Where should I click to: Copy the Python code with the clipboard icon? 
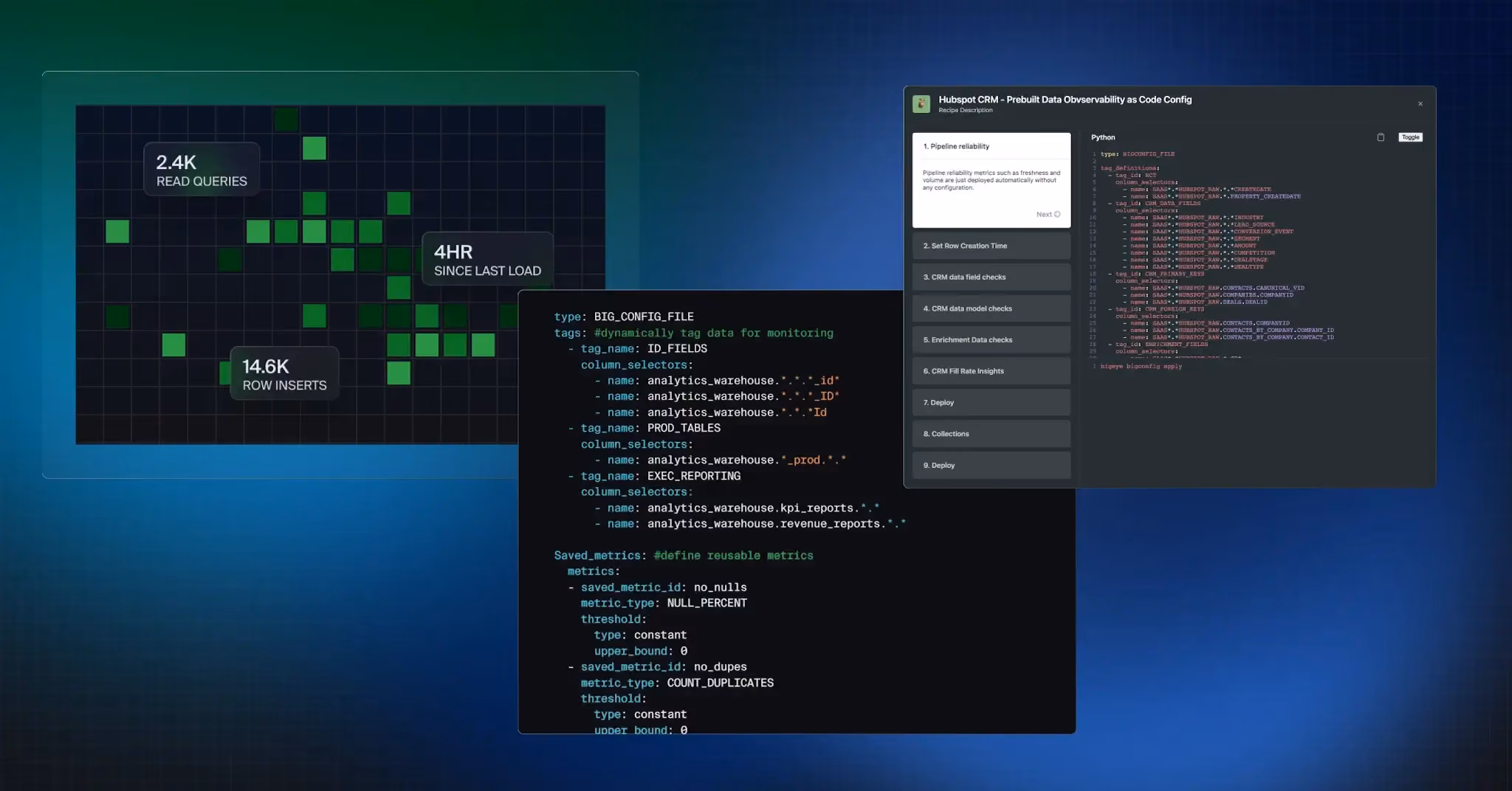[1381, 137]
